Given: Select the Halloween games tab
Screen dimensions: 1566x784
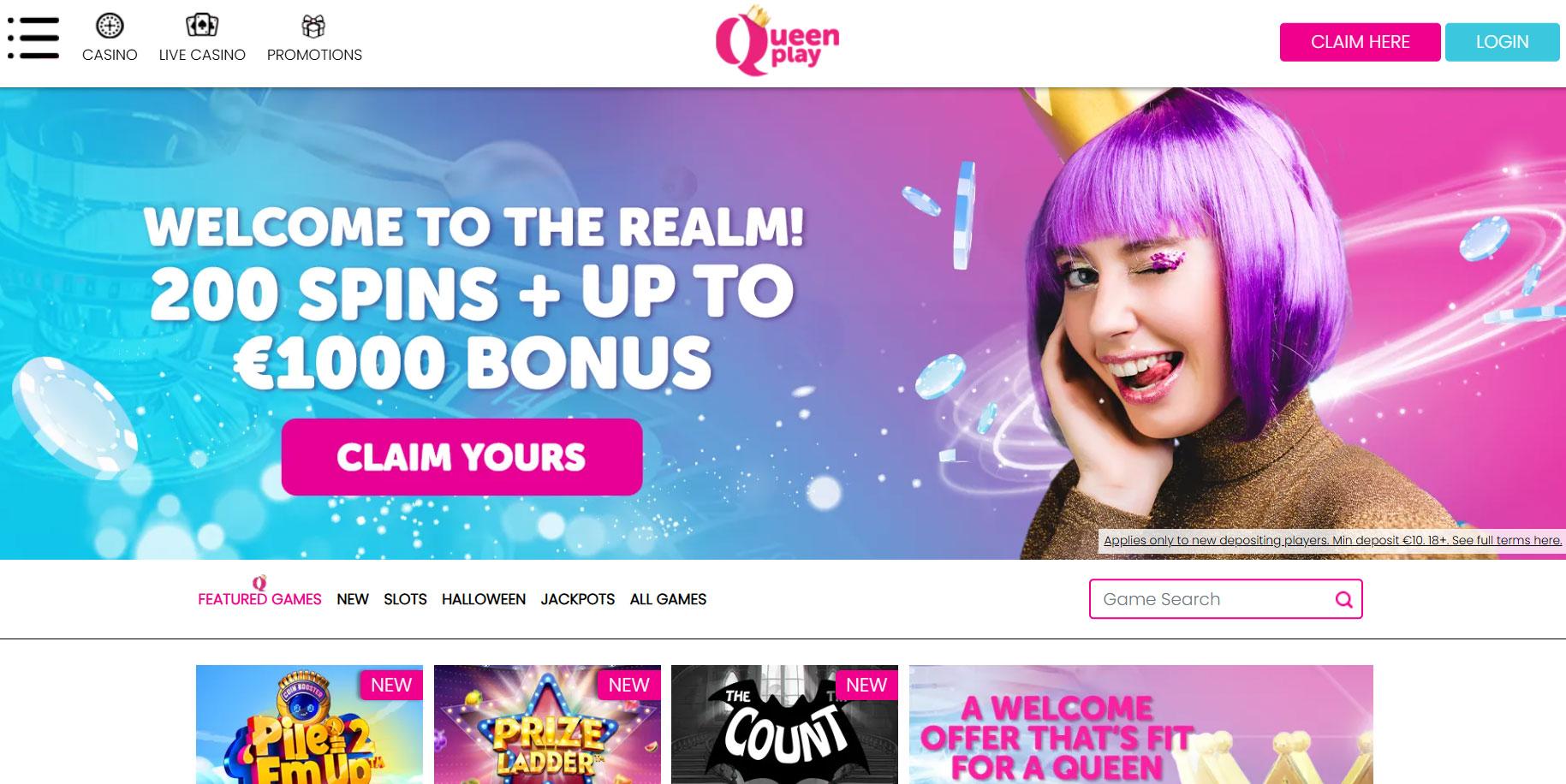Looking at the screenshot, I should click(484, 599).
